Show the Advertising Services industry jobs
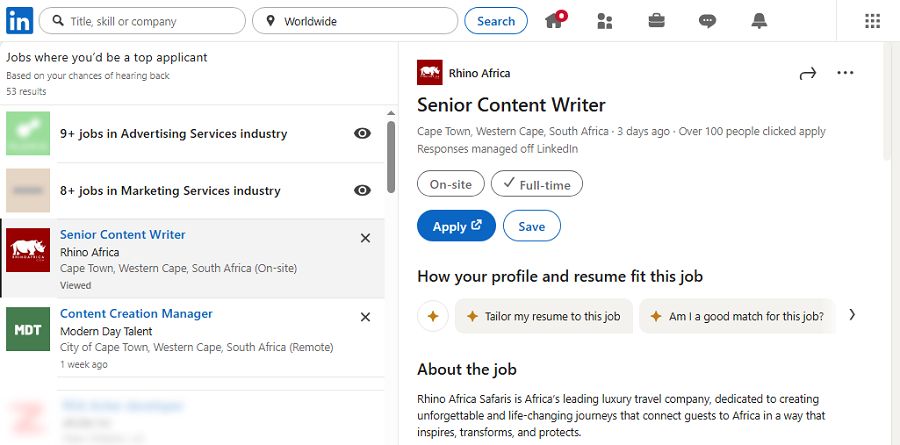This screenshot has height=445, width=900. 362,134
